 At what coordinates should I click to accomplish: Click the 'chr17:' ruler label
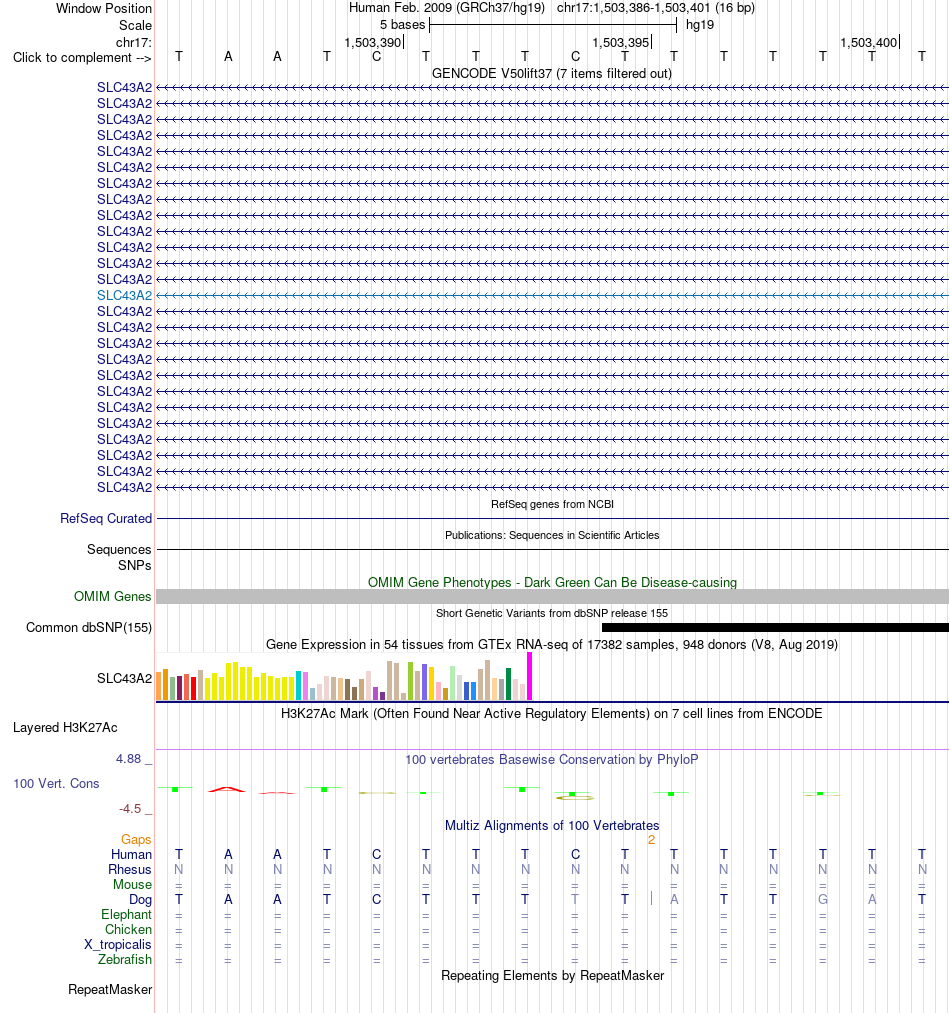coord(134,43)
